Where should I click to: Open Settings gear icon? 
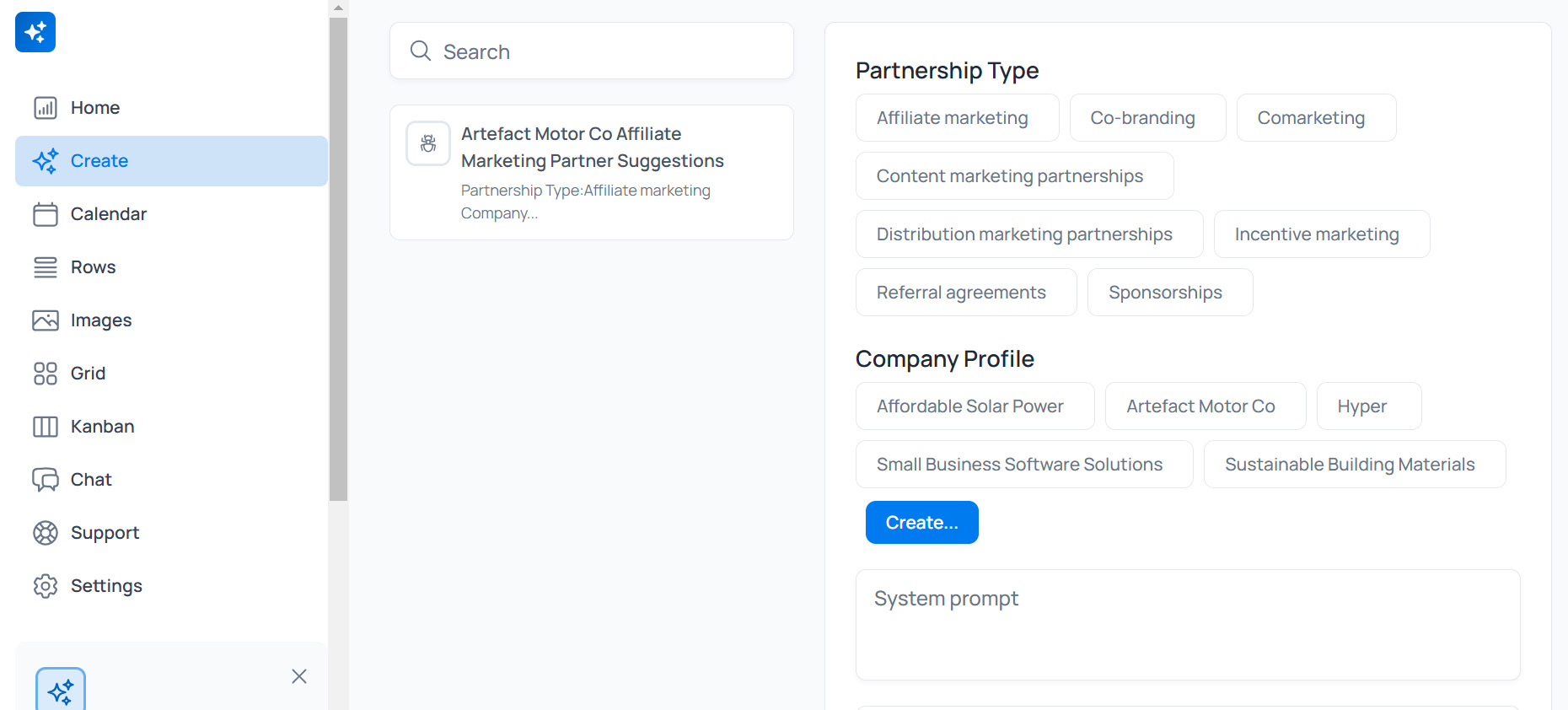click(x=46, y=586)
